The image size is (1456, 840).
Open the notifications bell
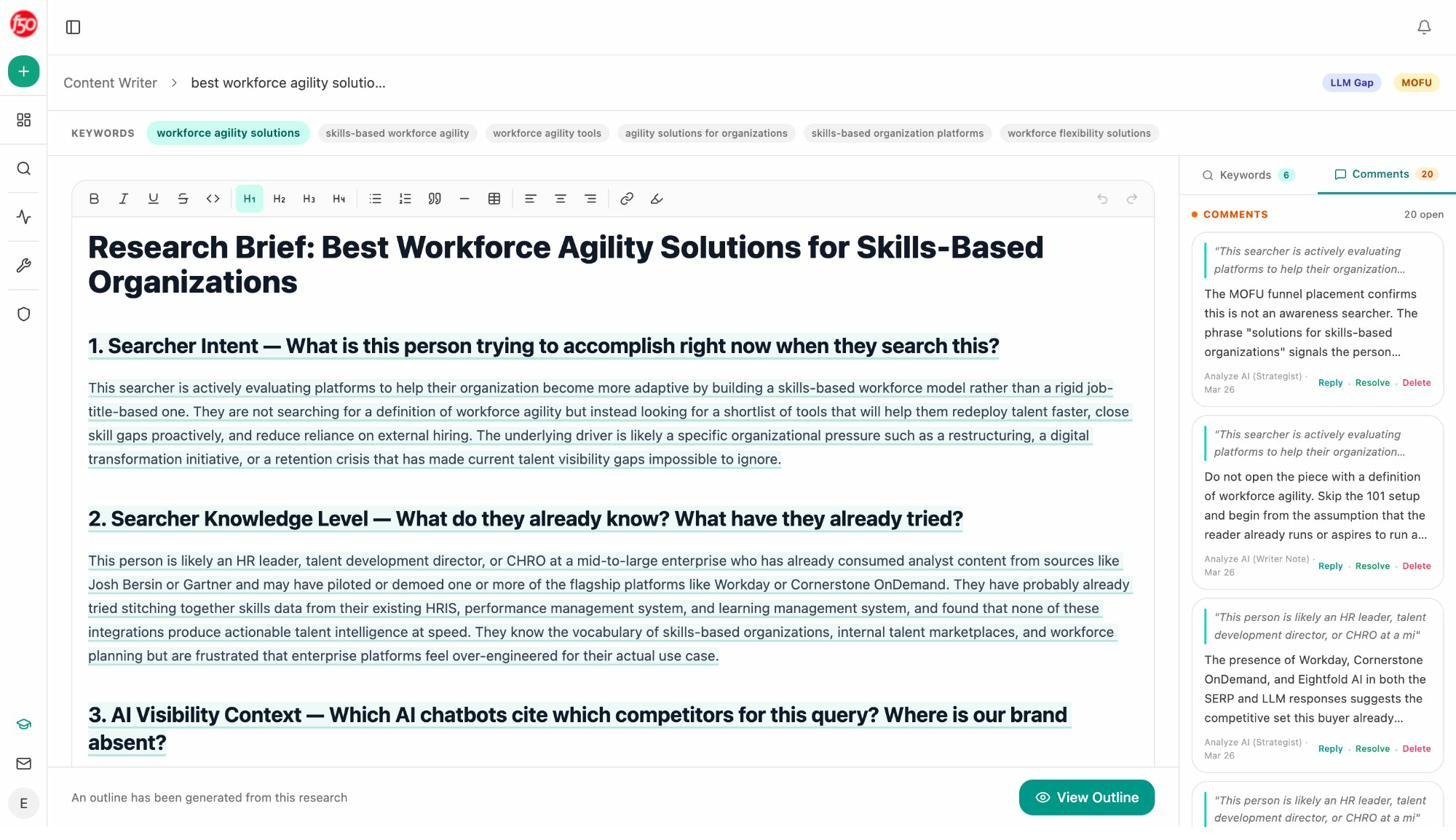click(1424, 26)
